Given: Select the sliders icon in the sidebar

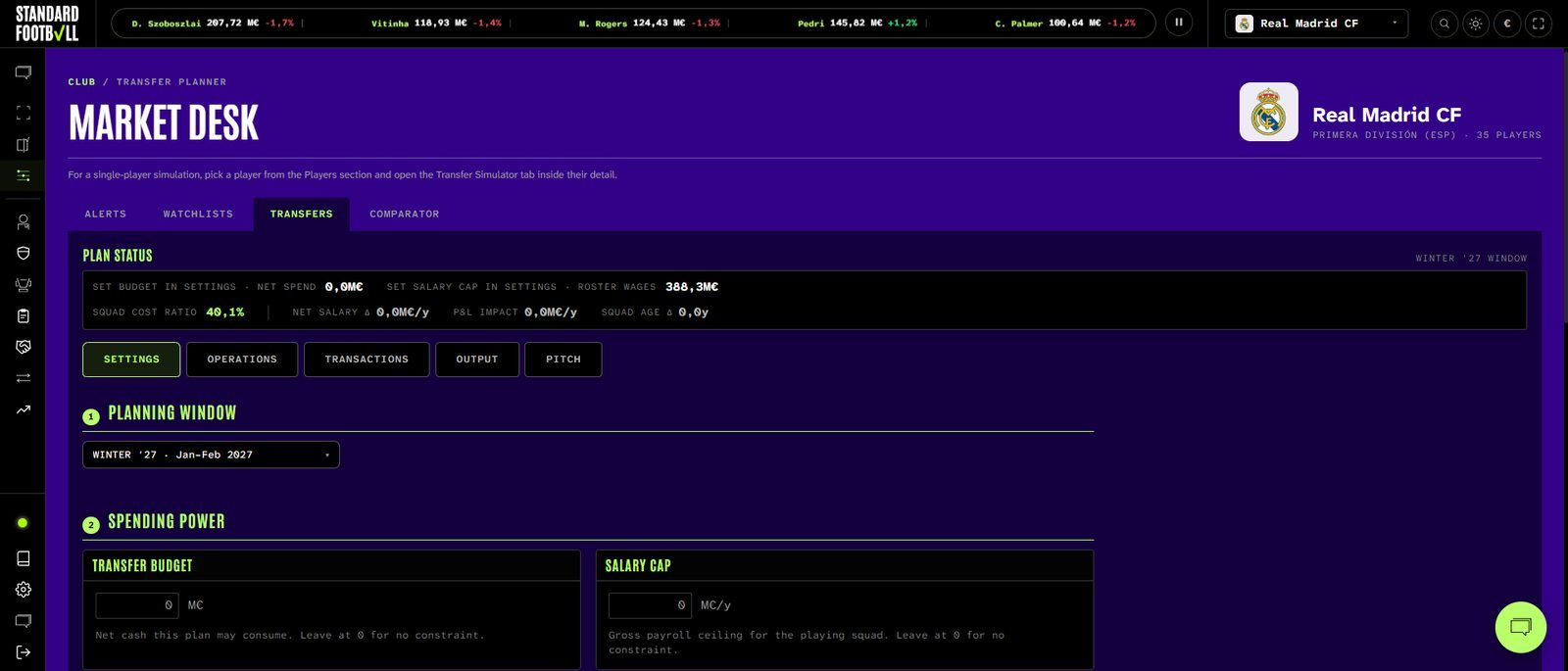Looking at the screenshot, I should (x=24, y=175).
